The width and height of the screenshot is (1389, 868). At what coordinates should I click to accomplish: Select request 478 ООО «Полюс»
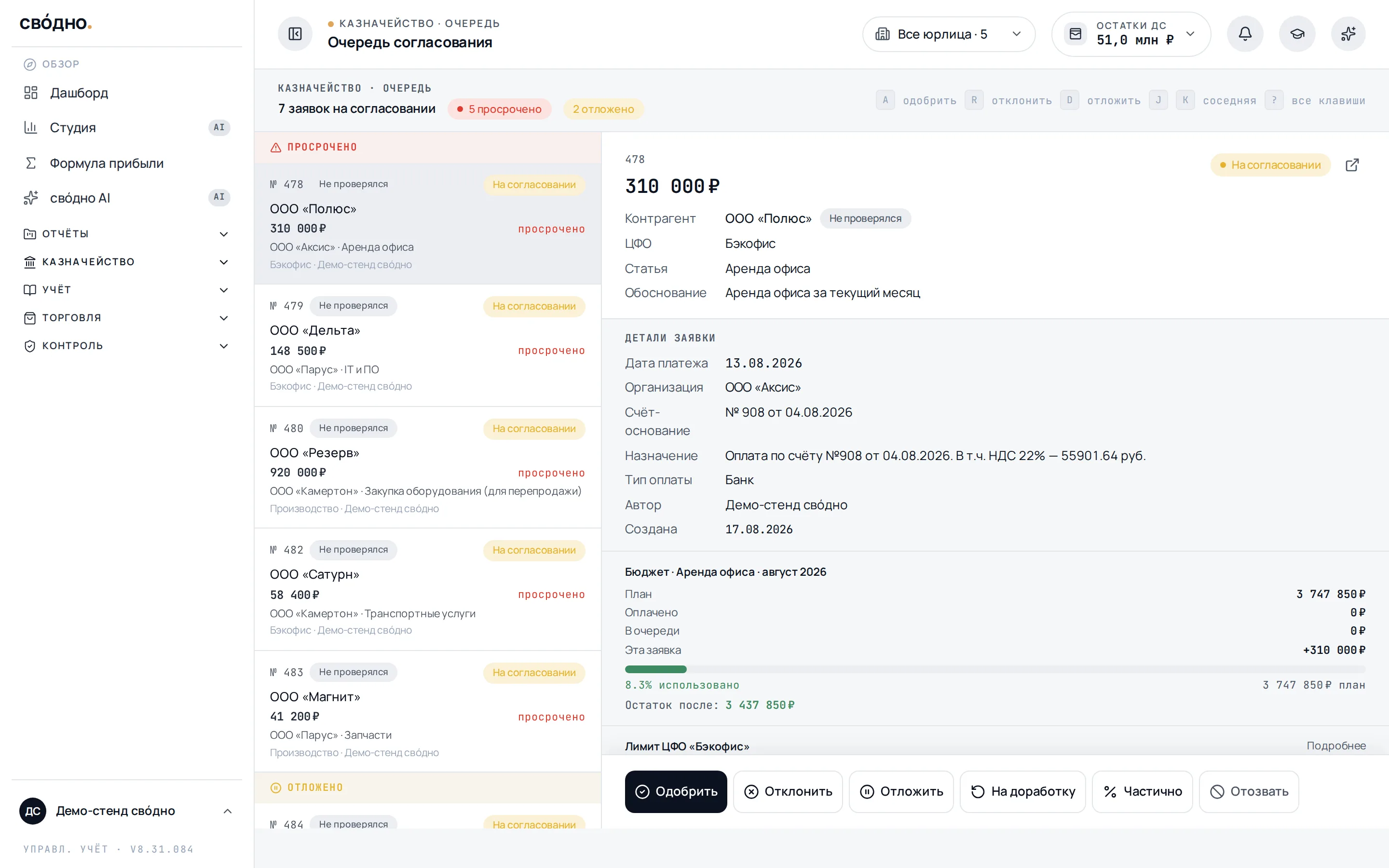point(428,224)
